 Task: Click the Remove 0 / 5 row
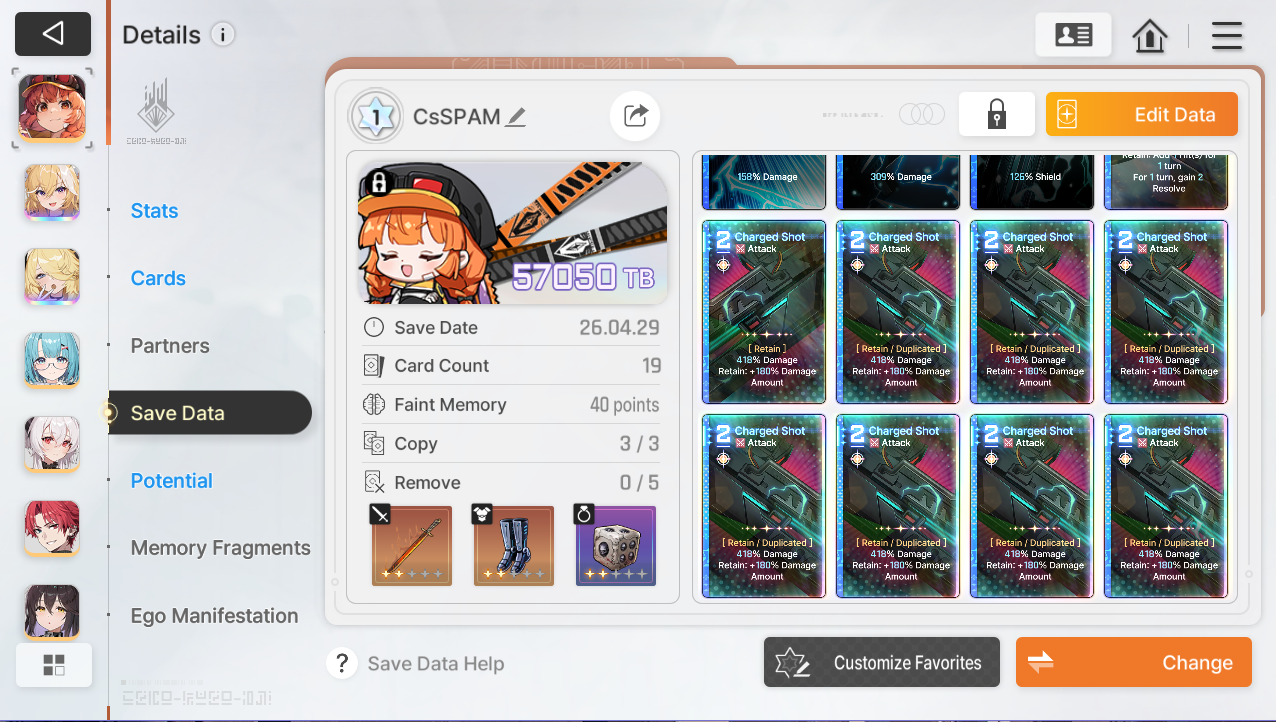[x=511, y=483]
